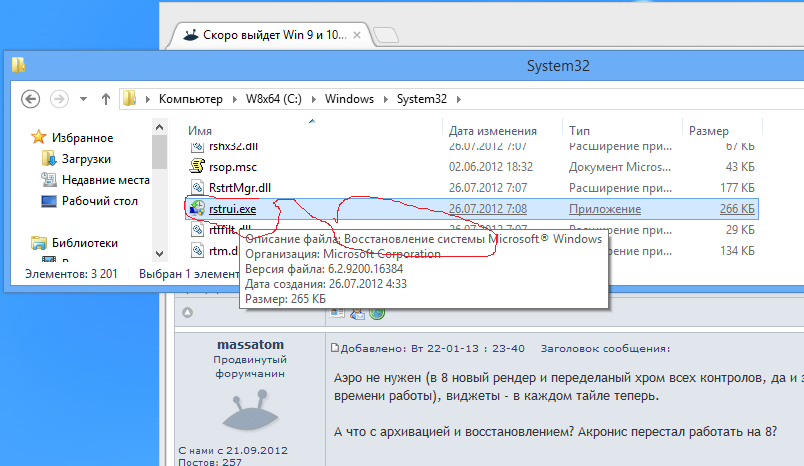804x466 pixels.
Task: Click the Загрузки folder icon
Action: click(x=48, y=158)
